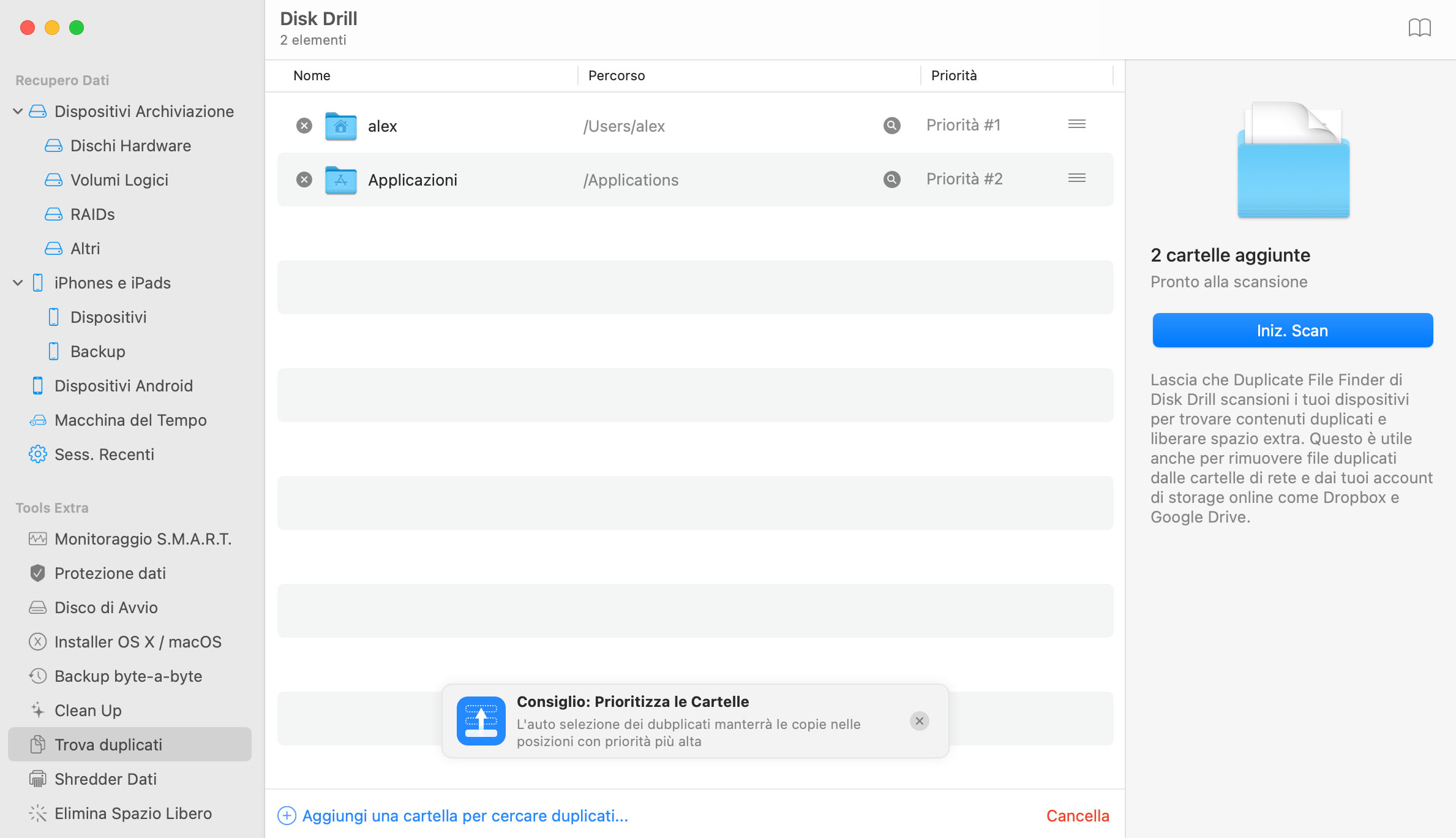This screenshot has width=1456, height=838.
Task: Remove the Applicazioni folder from list
Action: pyautogui.click(x=304, y=179)
